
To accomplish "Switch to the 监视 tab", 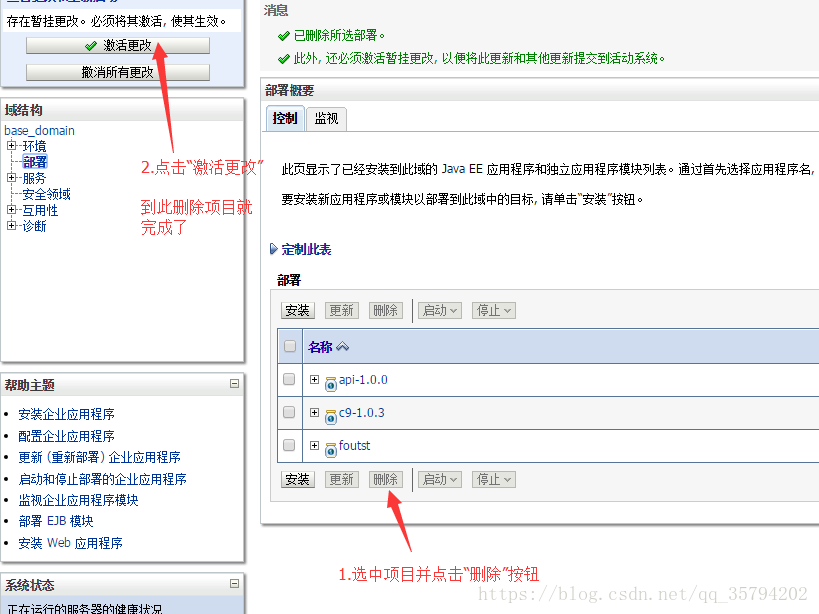I will pyautogui.click(x=327, y=118).
